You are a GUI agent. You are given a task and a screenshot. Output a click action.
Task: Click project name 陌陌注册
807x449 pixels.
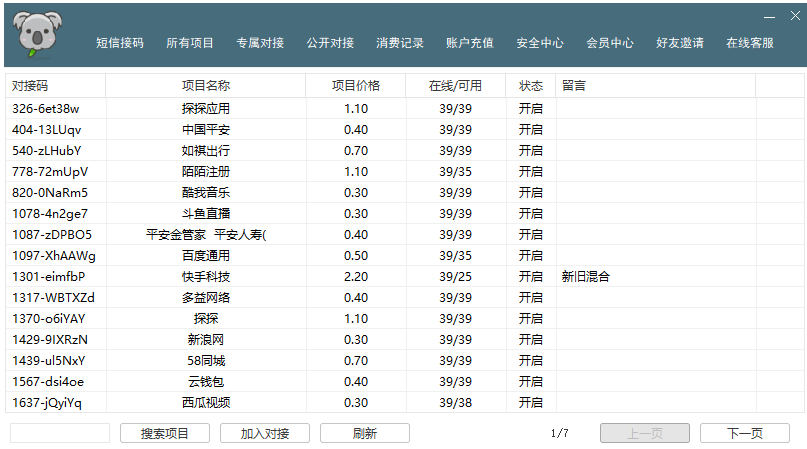206,171
